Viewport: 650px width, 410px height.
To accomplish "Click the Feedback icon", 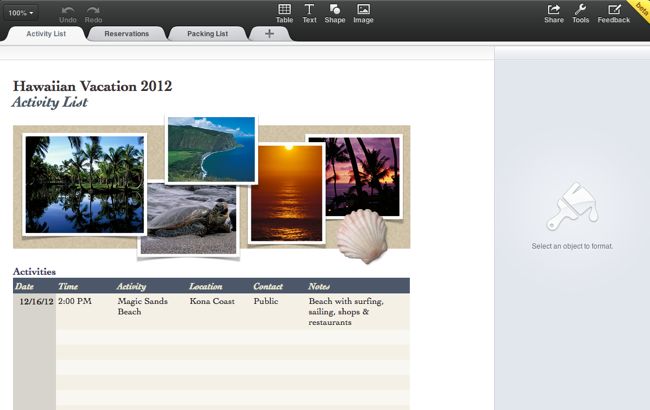I will click(x=614, y=10).
